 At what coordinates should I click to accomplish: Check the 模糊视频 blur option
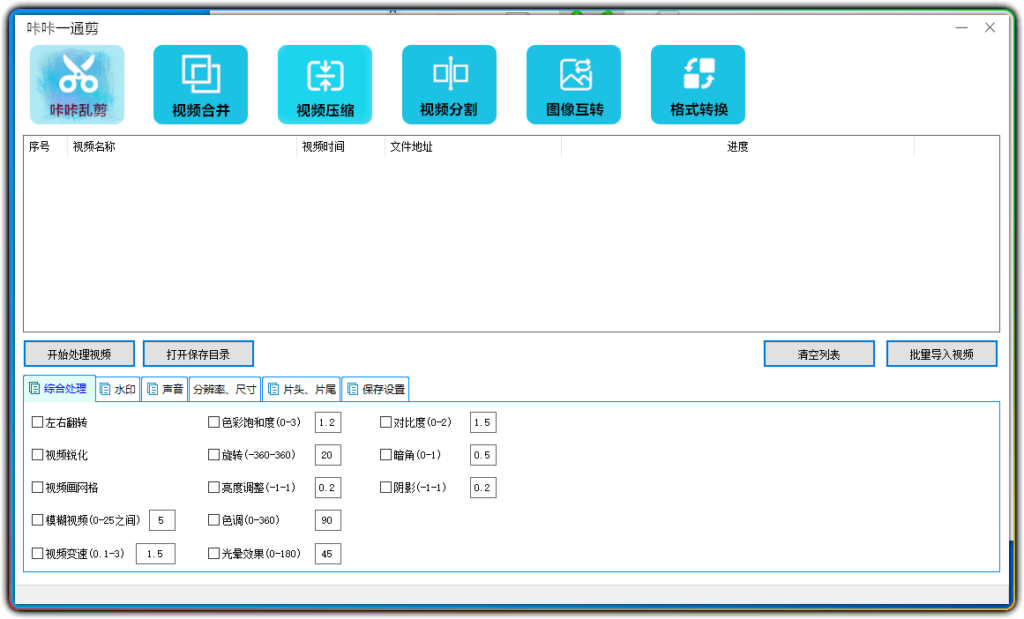point(38,520)
